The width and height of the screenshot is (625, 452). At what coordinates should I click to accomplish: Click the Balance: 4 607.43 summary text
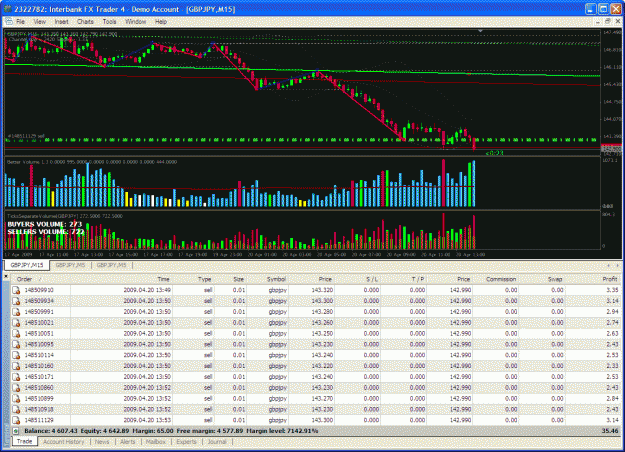coord(51,431)
